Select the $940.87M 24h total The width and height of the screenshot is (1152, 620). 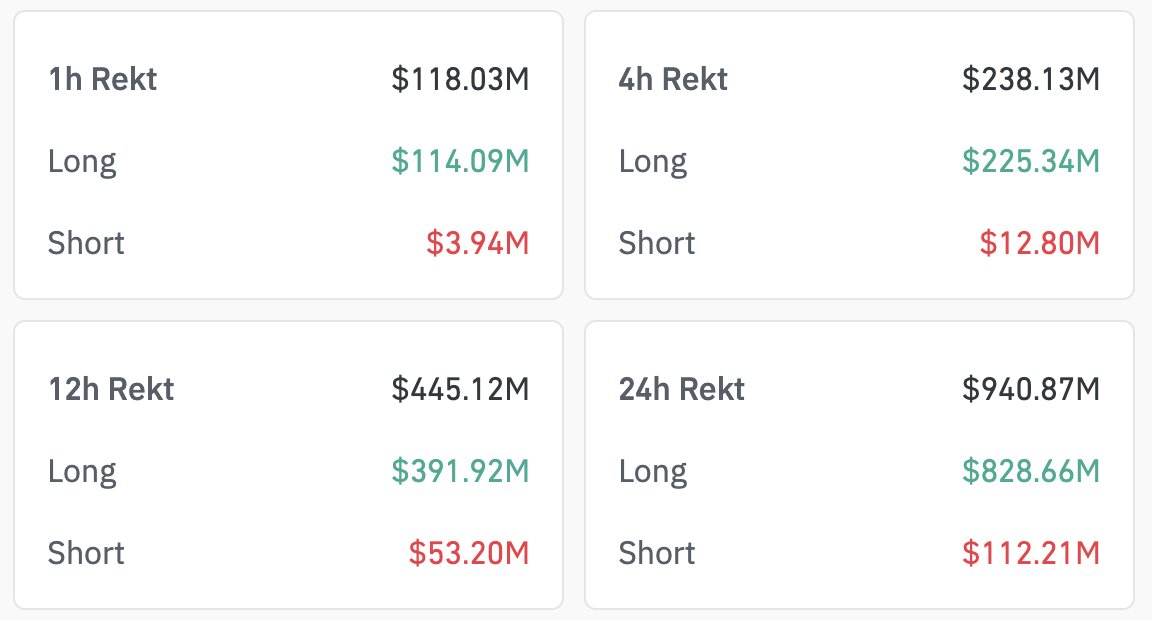1031,389
